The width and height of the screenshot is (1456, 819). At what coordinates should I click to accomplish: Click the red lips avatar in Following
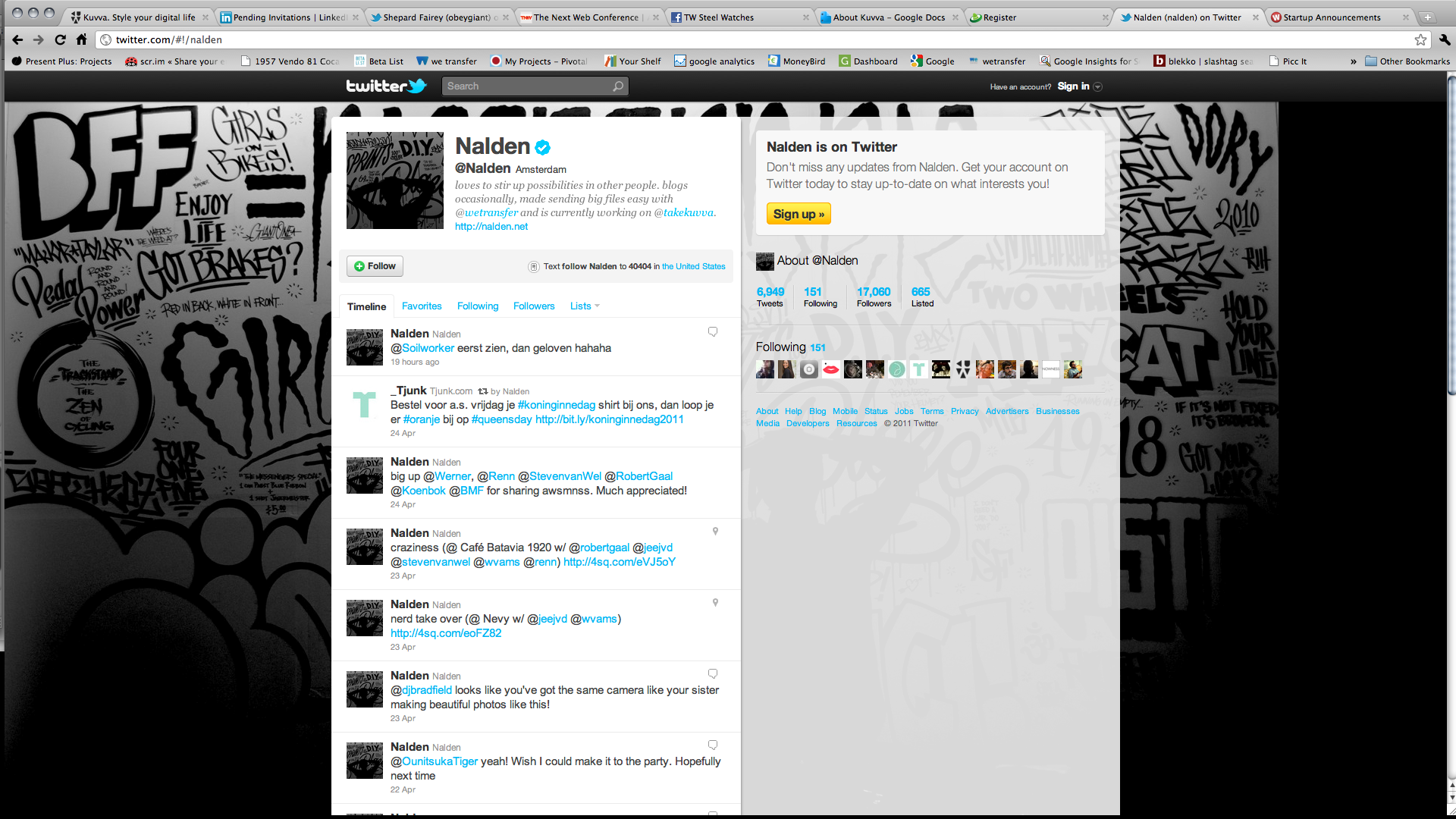click(x=831, y=369)
